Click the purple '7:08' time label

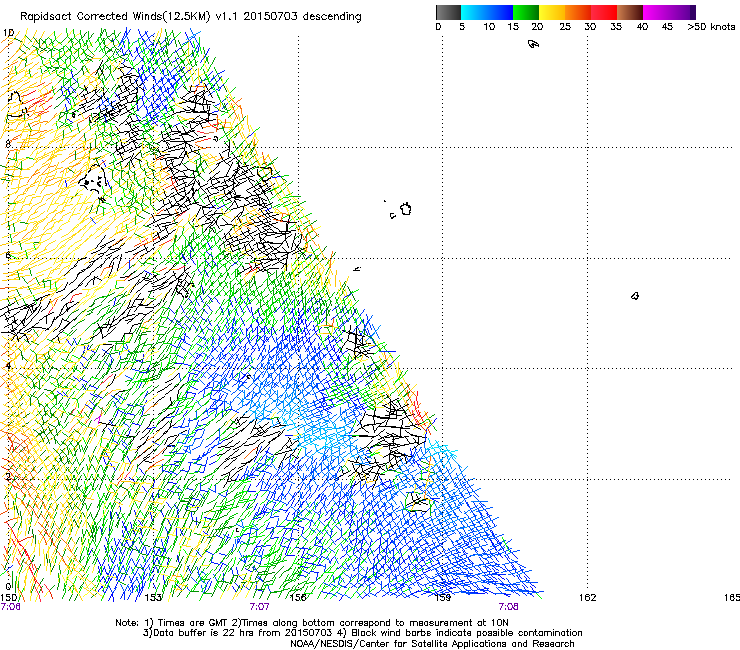click(x=508, y=607)
